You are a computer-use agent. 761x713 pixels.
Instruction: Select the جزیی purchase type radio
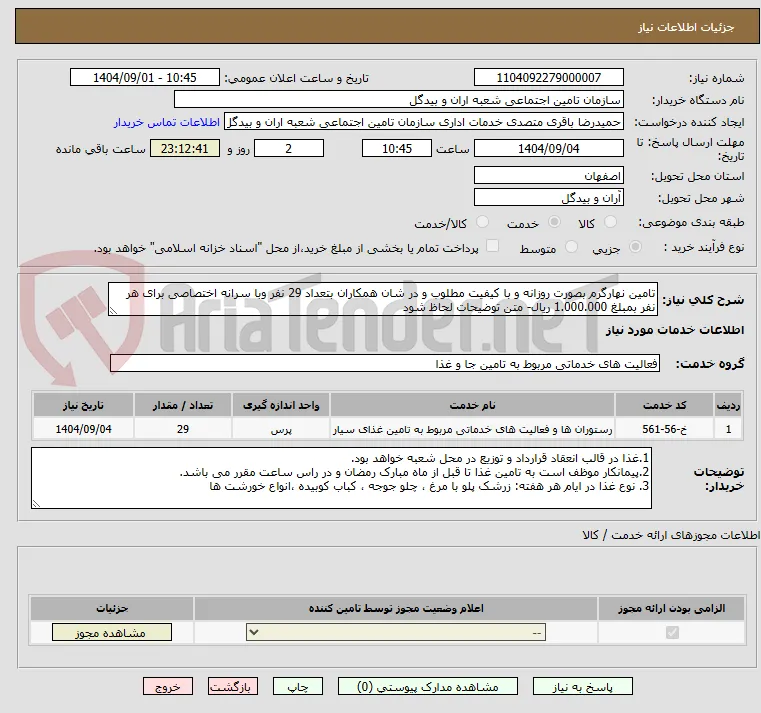pyautogui.click(x=635, y=247)
